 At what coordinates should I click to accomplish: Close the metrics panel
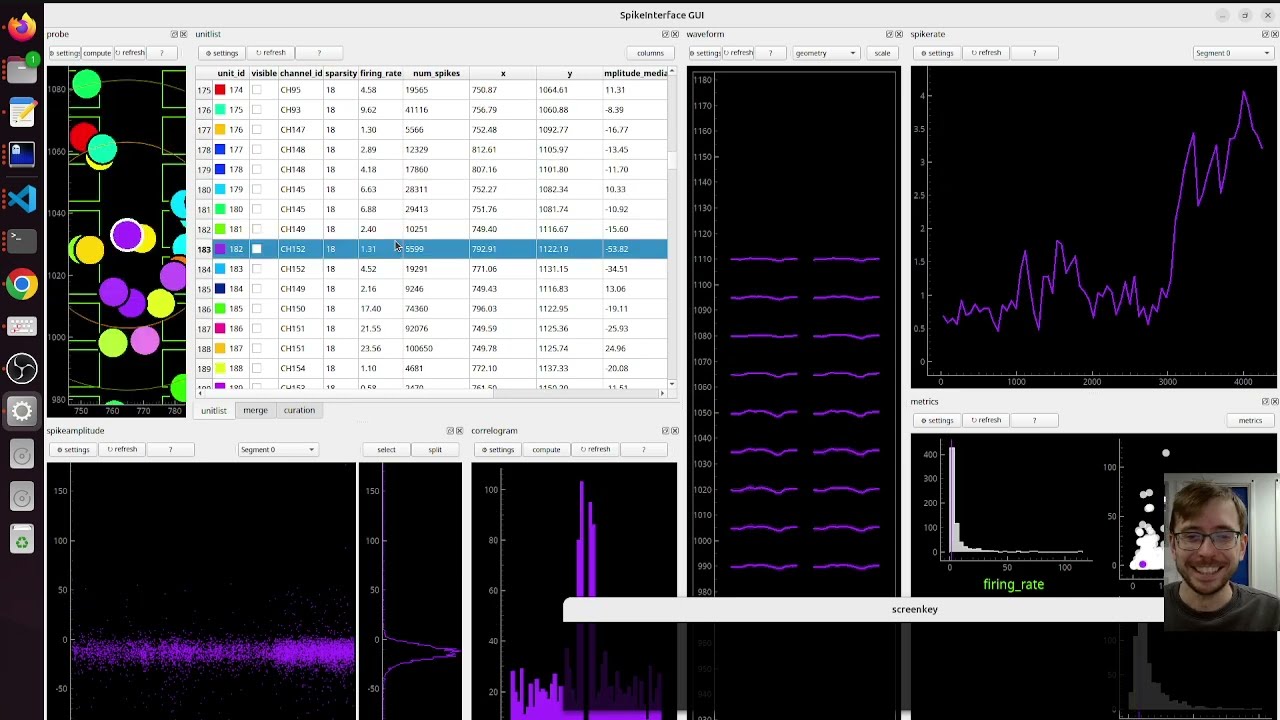(1274, 401)
